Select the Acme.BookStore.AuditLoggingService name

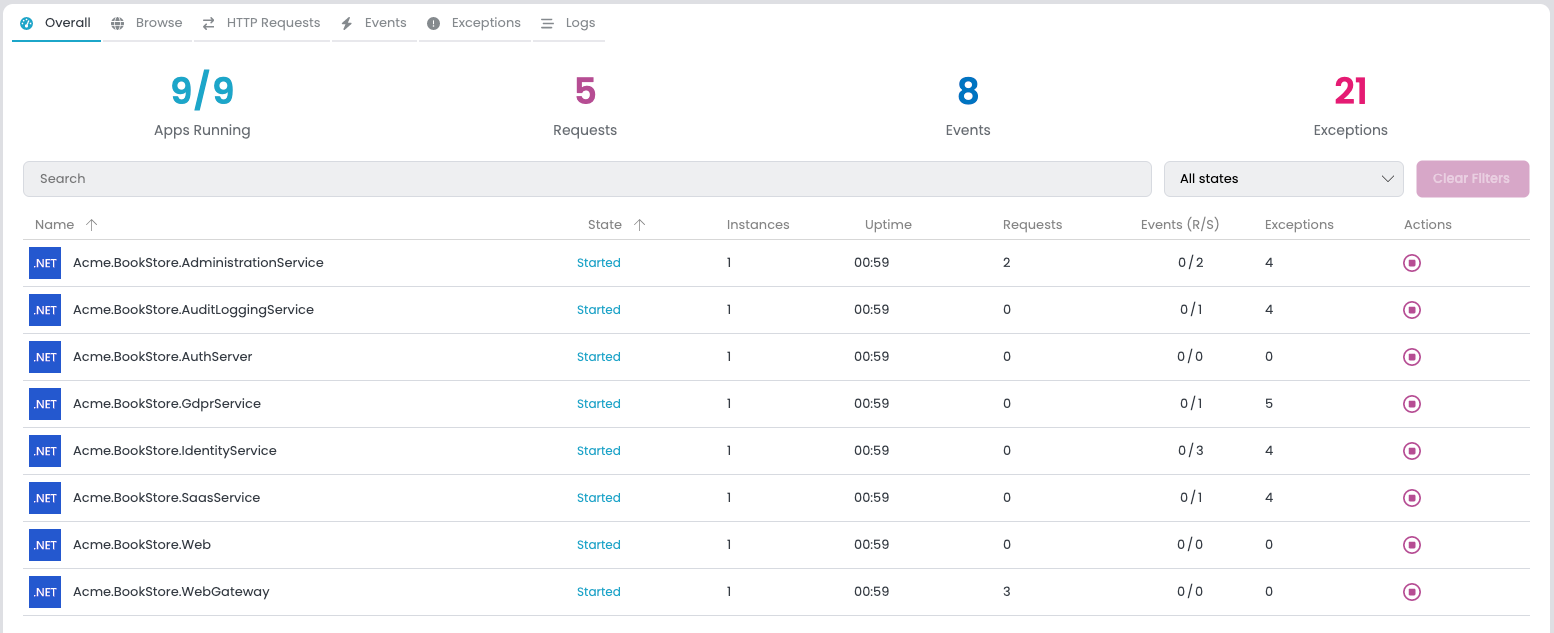(x=193, y=310)
